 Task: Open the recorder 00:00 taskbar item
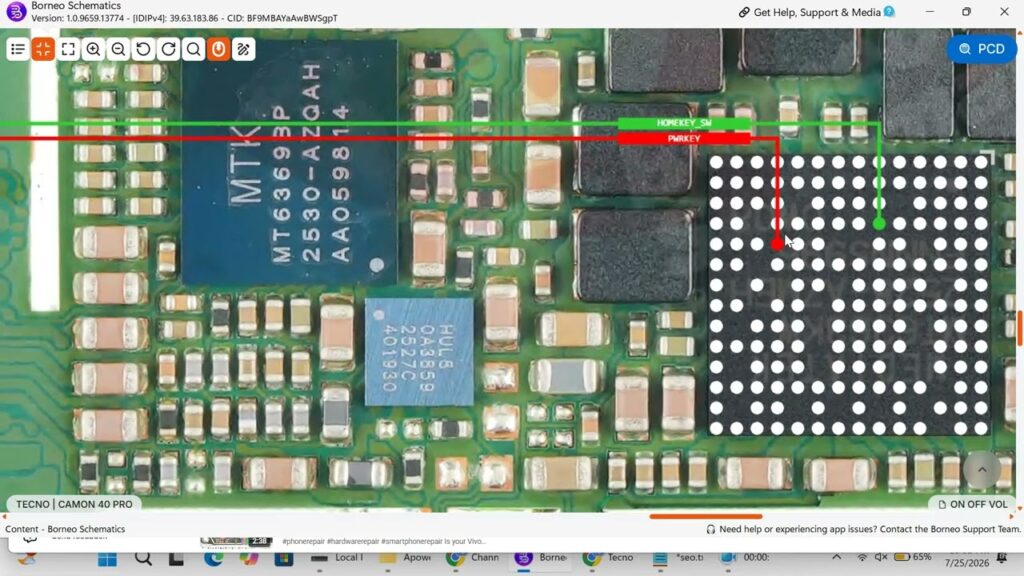coord(745,558)
